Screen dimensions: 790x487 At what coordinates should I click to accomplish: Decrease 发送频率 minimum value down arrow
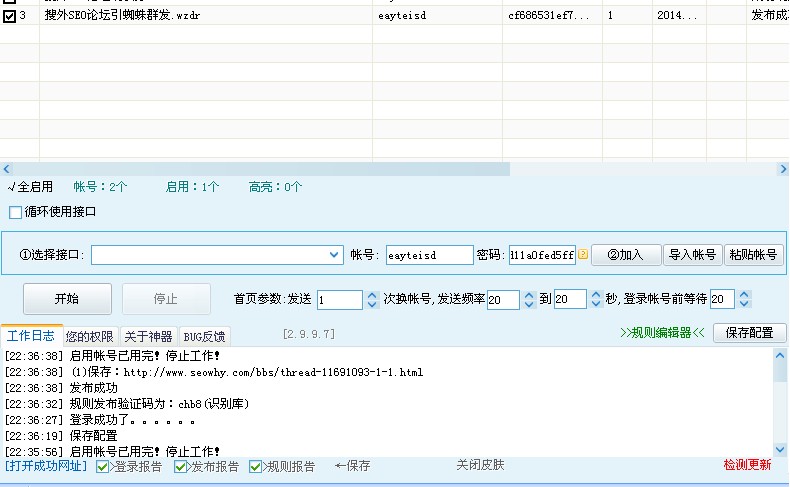click(x=529, y=304)
